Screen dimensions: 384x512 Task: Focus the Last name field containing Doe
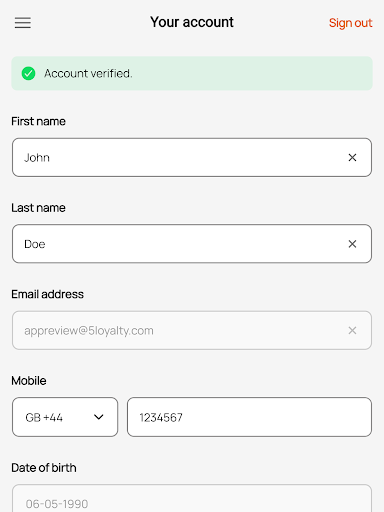click(x=192, y=244)
